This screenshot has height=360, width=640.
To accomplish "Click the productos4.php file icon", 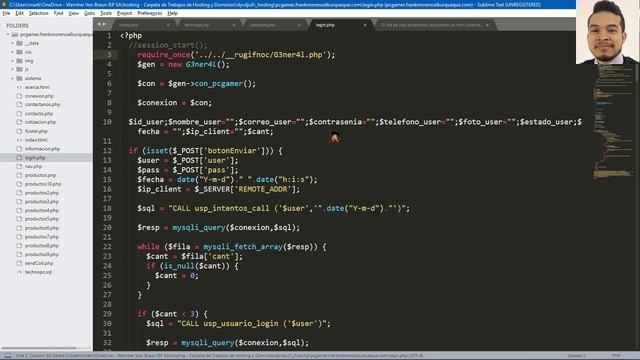I will (19, 210).
